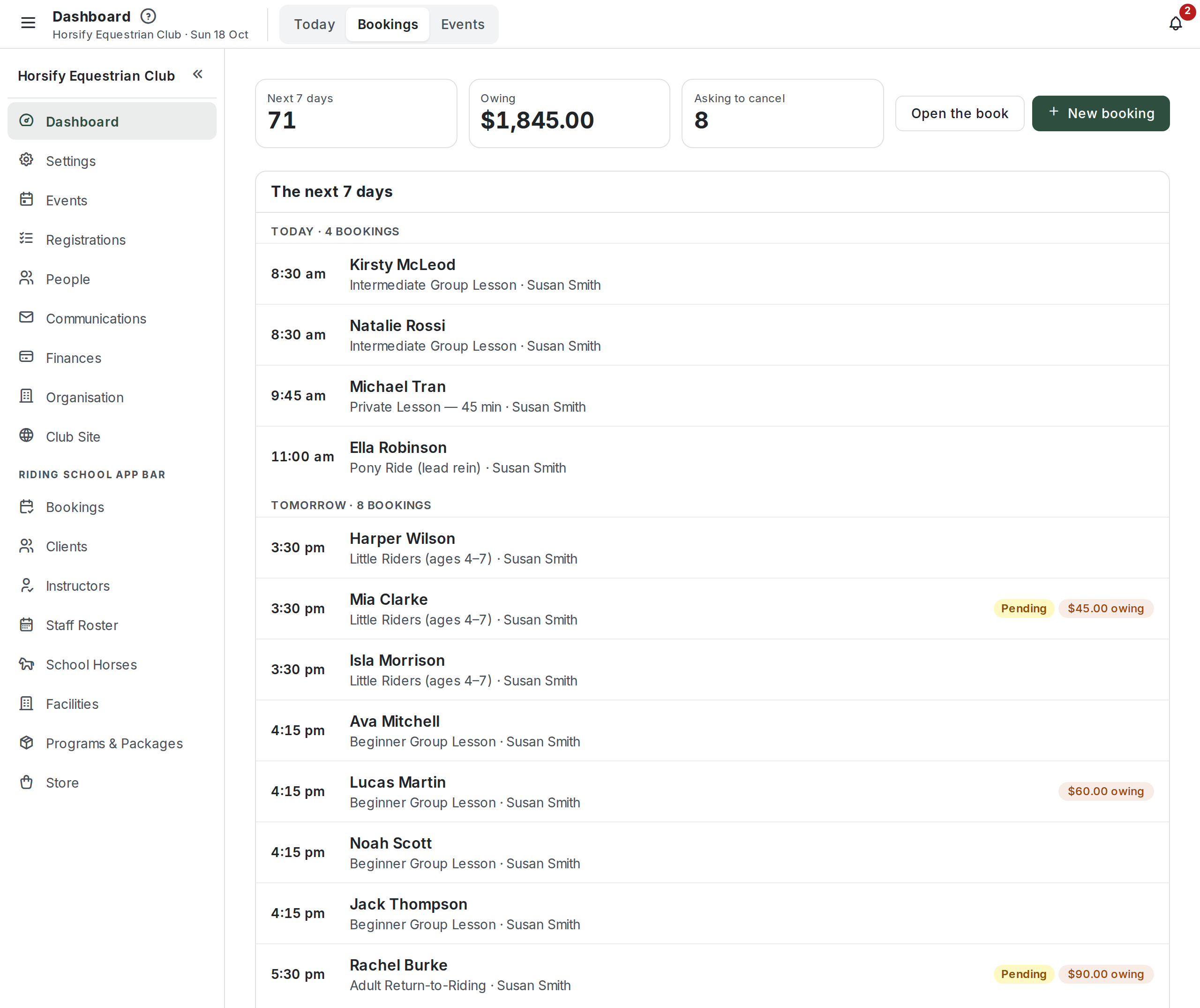
Task: Click the Organisation building icon
Action: tap(26, 397)
